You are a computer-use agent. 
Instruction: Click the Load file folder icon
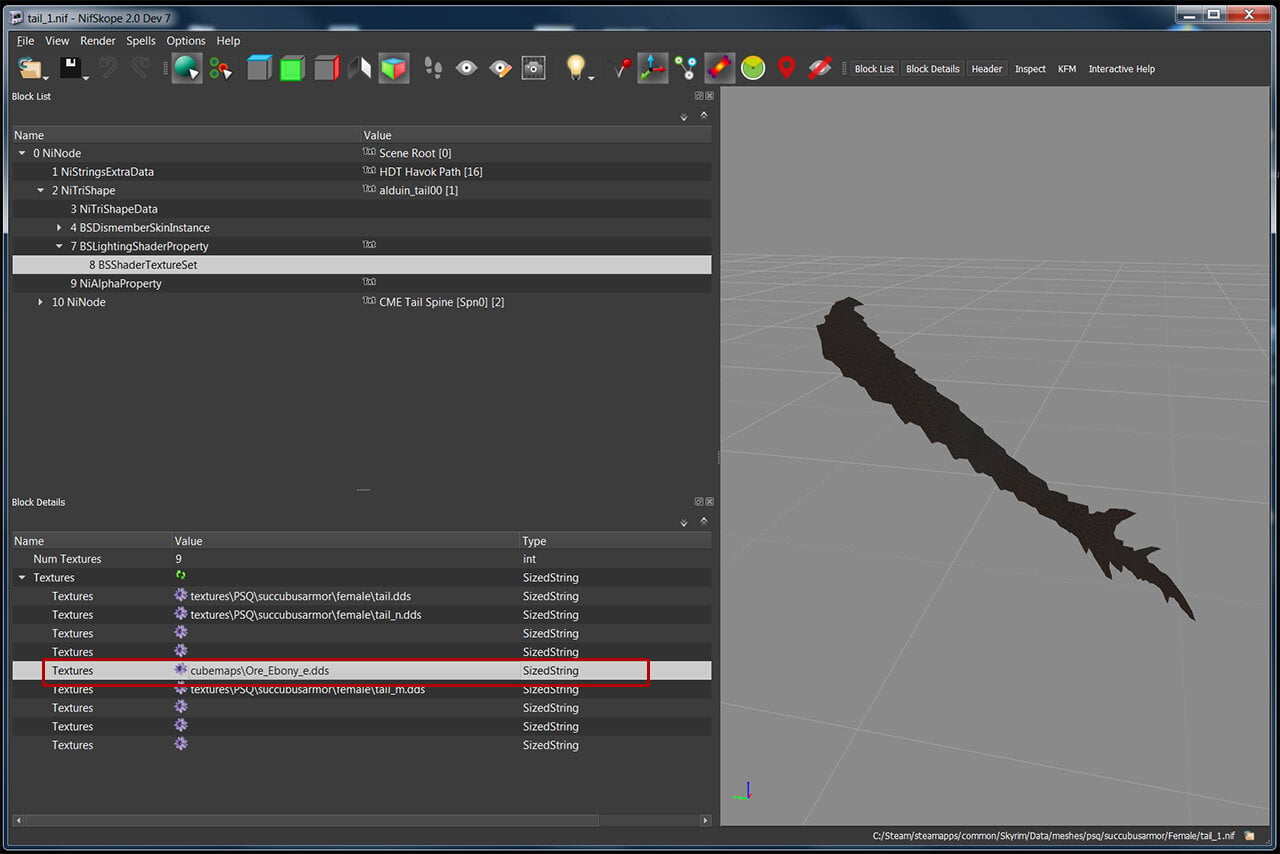(x=30, y=68)
